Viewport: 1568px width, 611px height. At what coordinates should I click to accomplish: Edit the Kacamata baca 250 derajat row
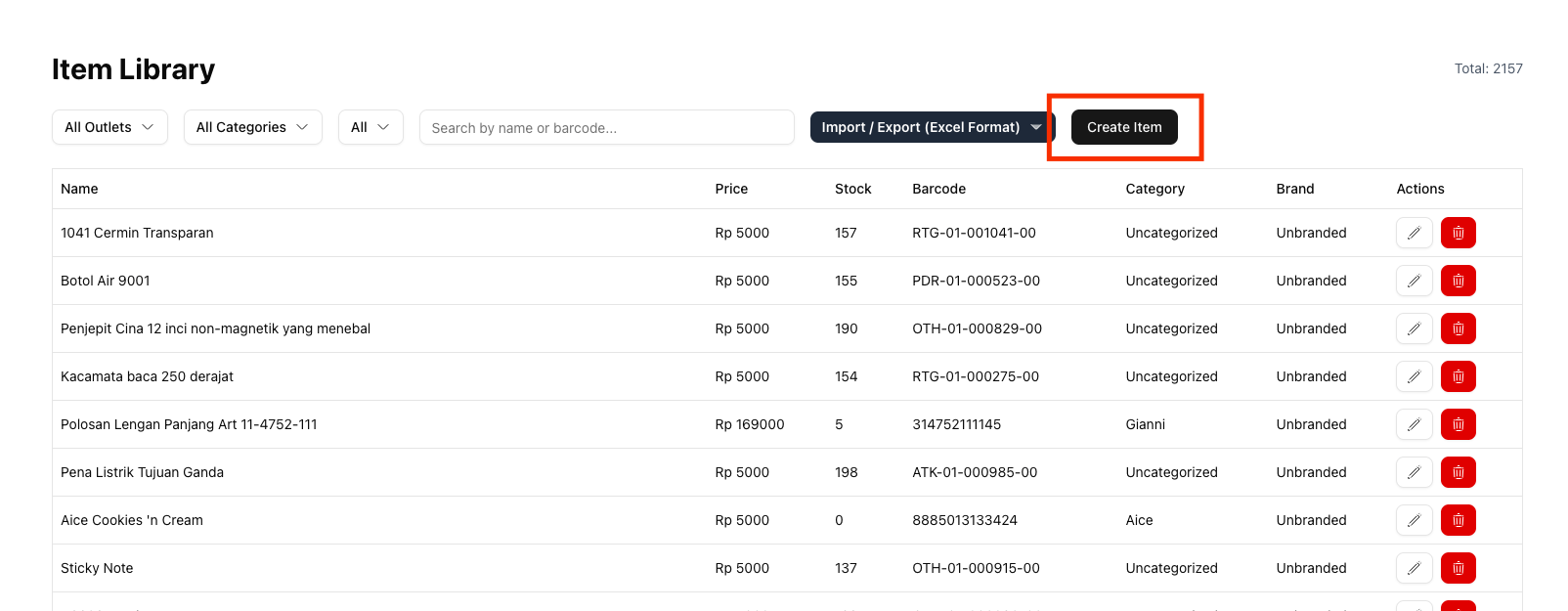click(x=1414, y=376)
